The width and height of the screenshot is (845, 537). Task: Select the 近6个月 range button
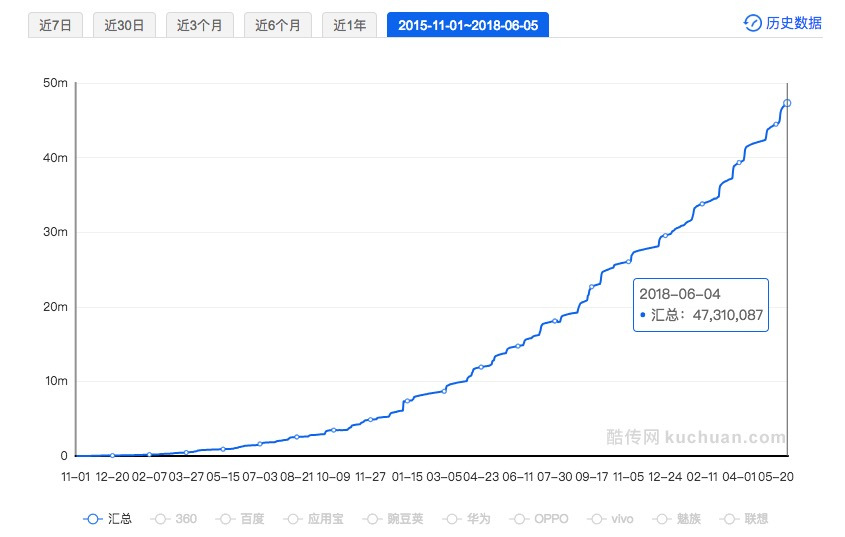pos(278,25)
